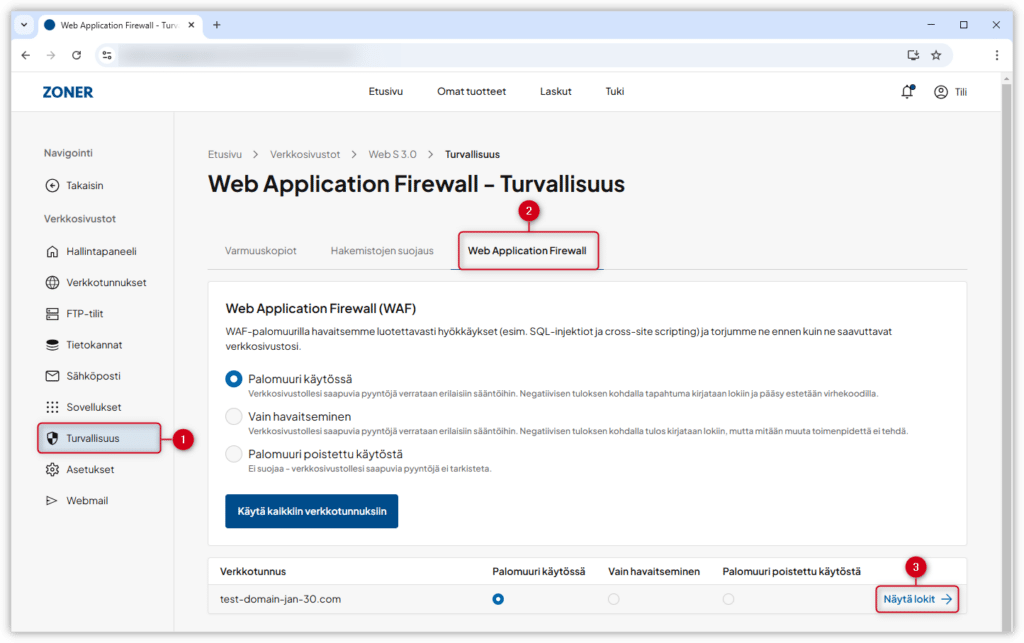
Task: Click the Sovellukset grid icon
Action: pyautogui.click(x=53, y=407)
